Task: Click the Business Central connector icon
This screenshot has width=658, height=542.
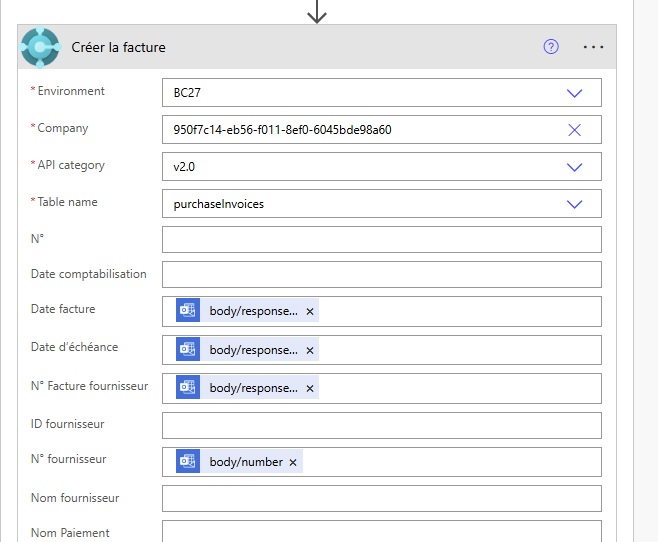Action: click(x=40, y=47)
